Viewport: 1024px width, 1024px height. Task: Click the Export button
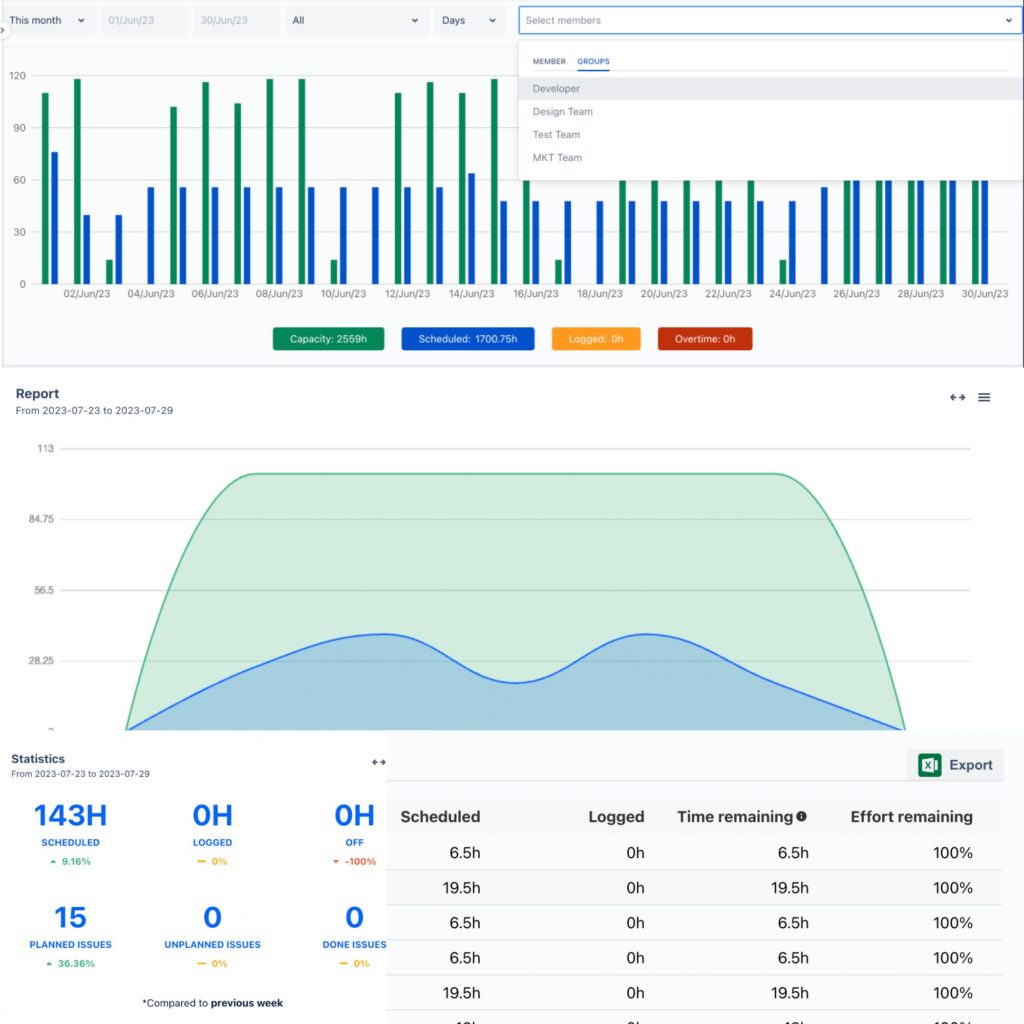point(957,764)
